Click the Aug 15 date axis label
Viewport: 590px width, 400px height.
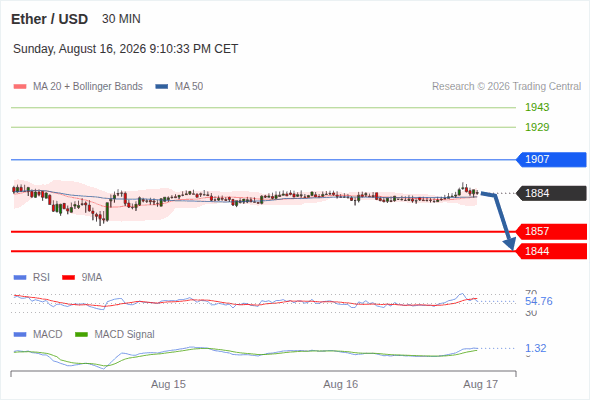tap(168, 384)
